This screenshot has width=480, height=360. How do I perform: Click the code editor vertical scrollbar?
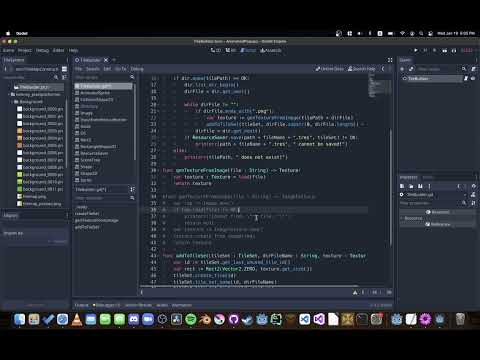(391, 187)
